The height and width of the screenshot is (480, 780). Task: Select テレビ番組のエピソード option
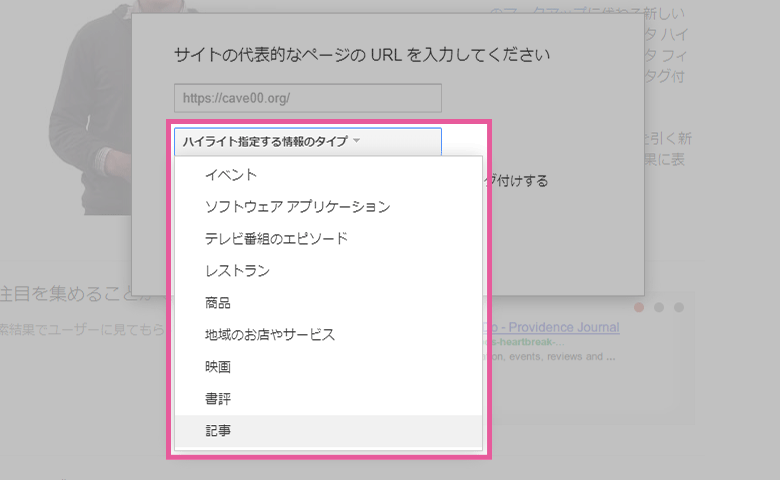328,239
